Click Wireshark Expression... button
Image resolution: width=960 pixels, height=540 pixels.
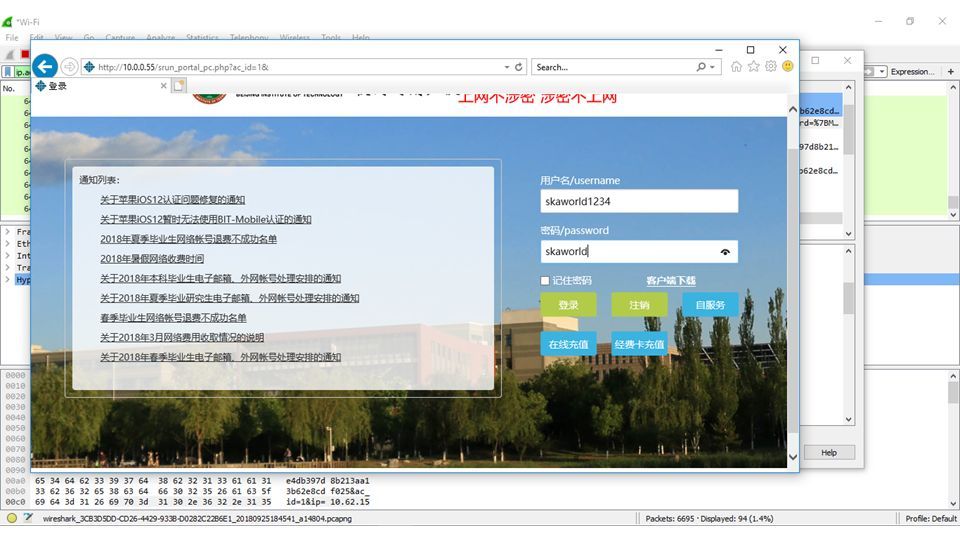point(912,72)
